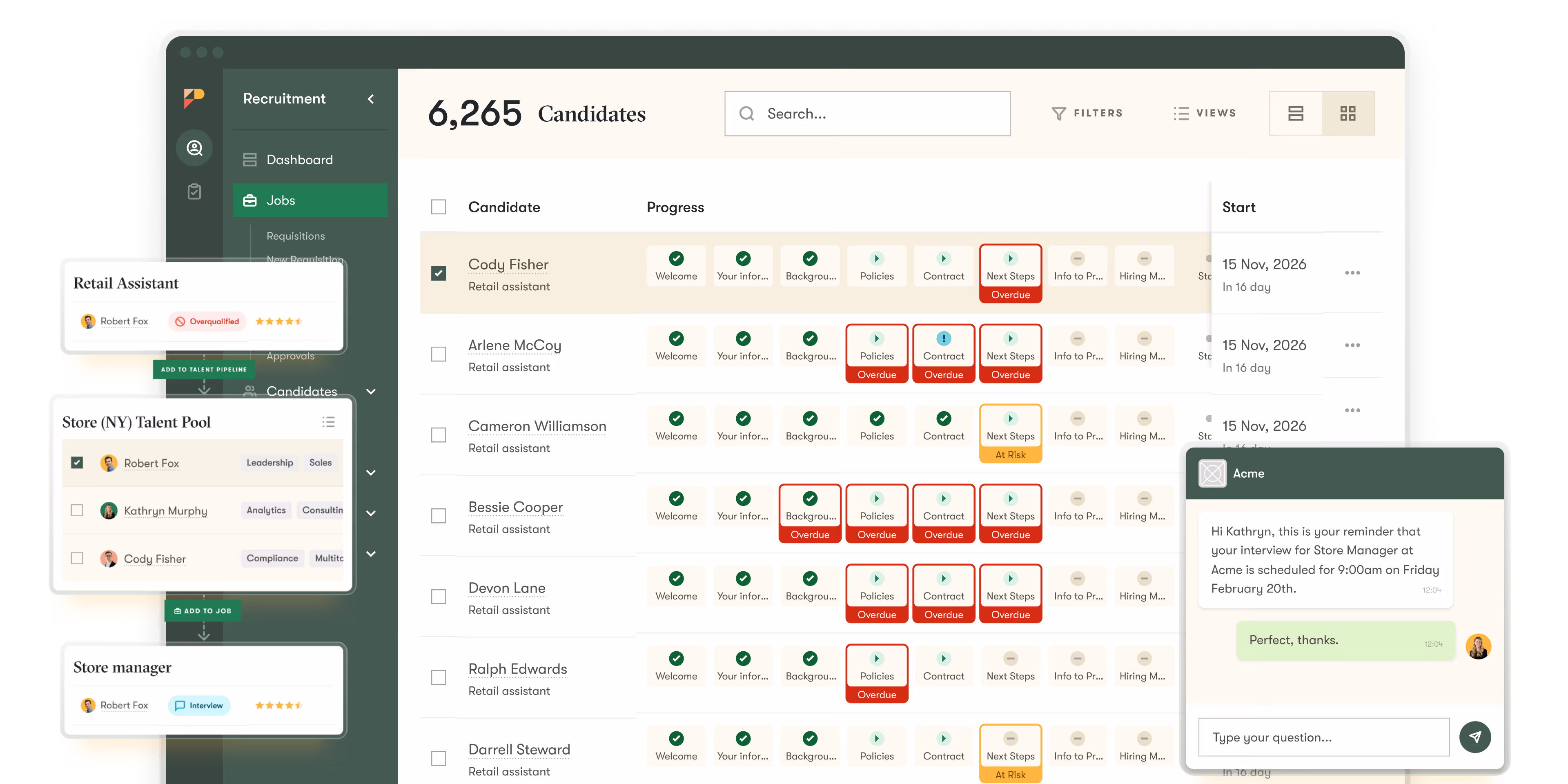Check Ralph Edwards row checkbox
The image size is (1568, 784).
point(438,678)
